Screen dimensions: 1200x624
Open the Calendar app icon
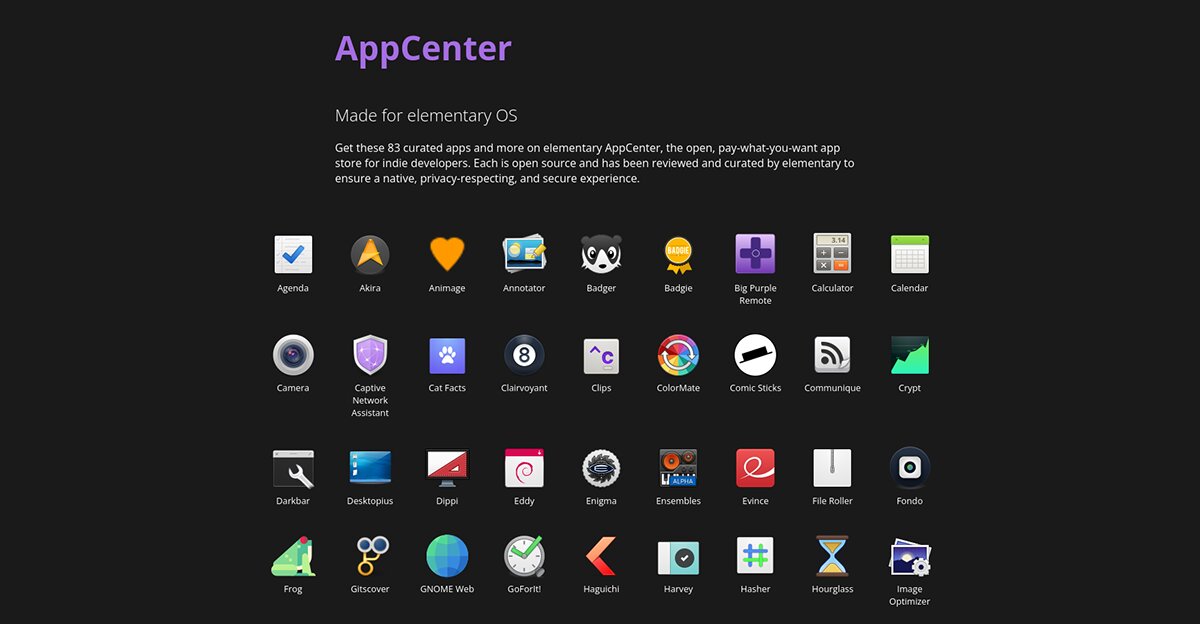[910, 255]
